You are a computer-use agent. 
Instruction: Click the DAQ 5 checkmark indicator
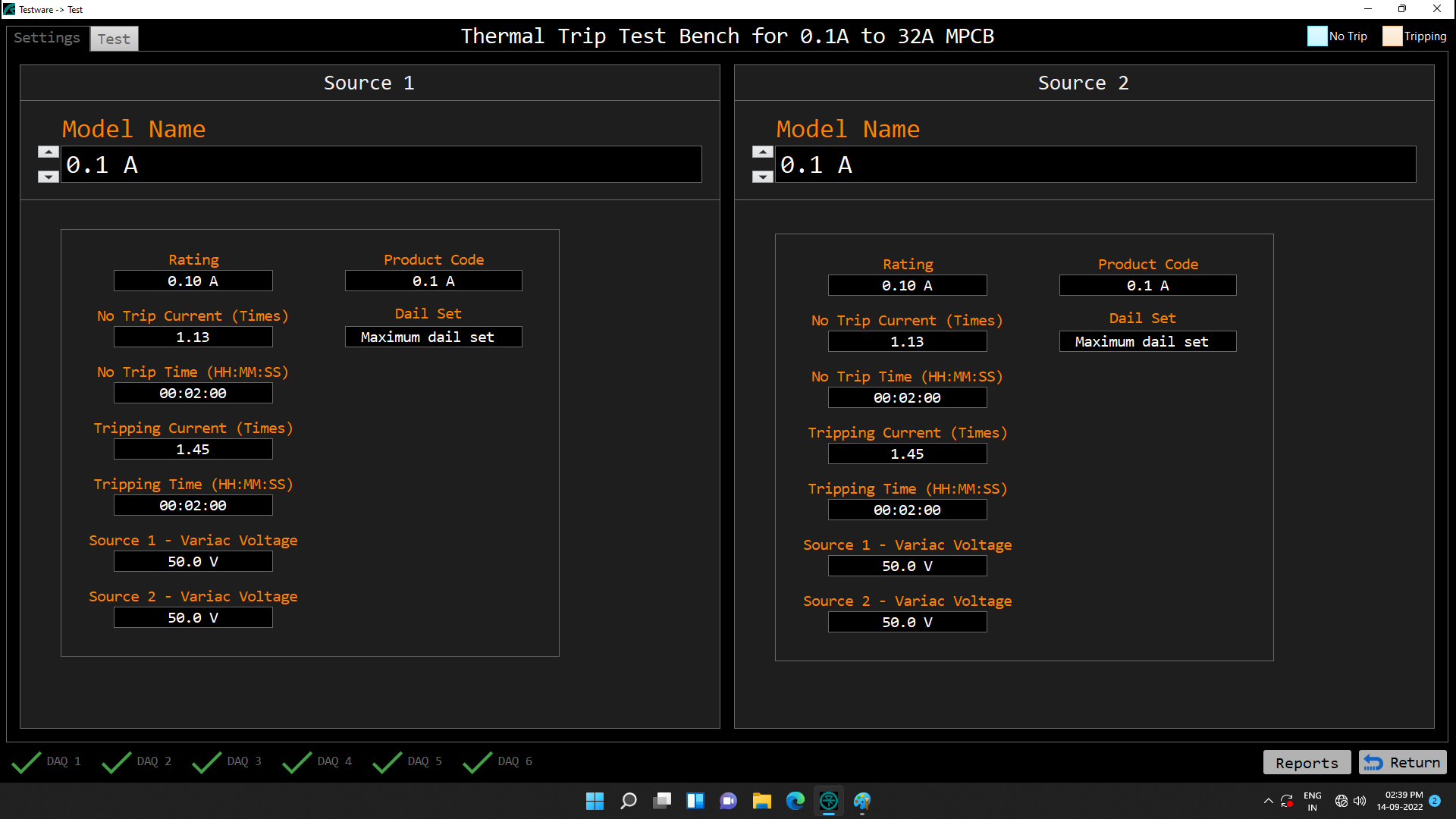coord(388,762)
